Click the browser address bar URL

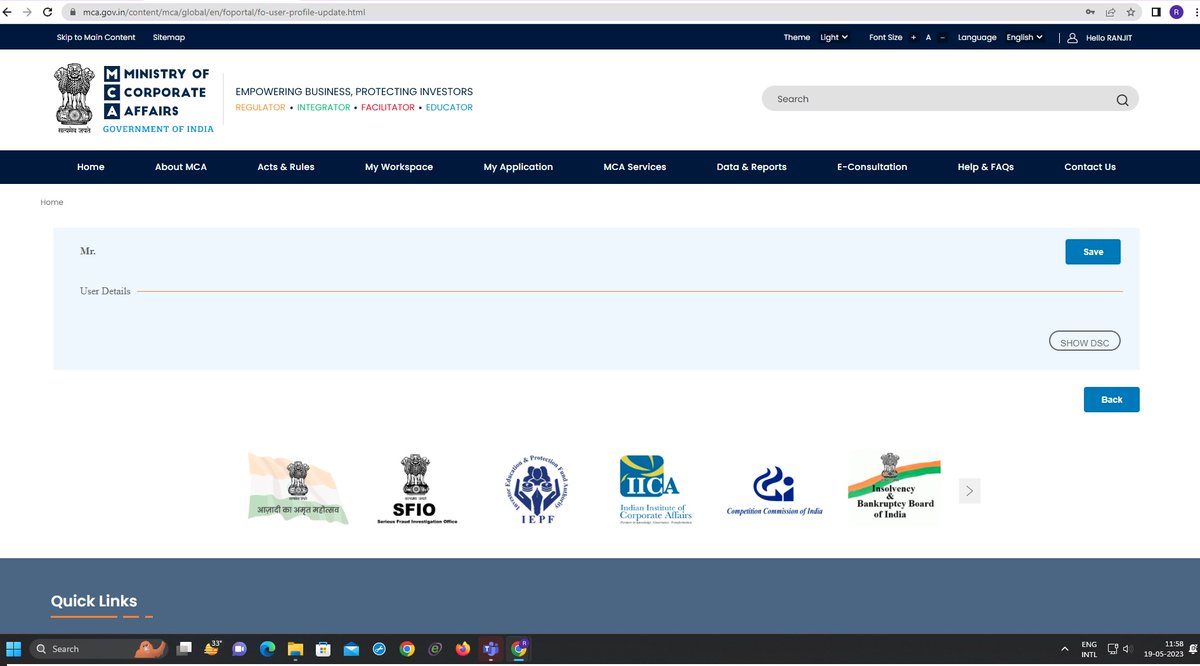223,12
